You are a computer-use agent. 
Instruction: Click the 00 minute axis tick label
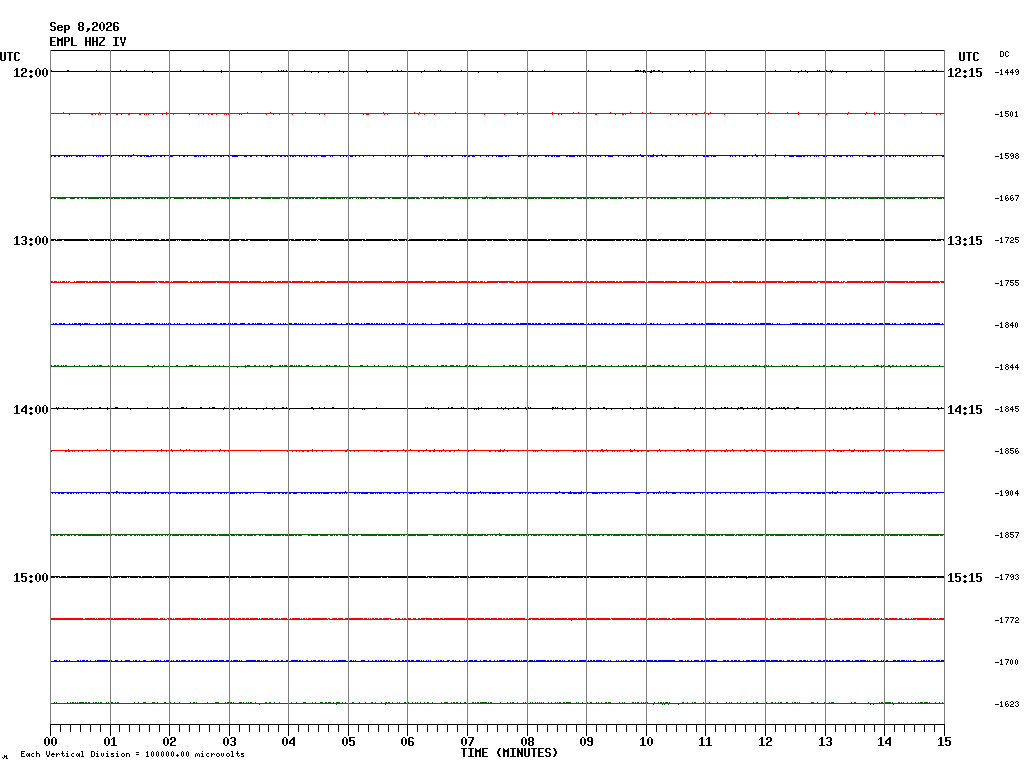(x=50, y=742)
